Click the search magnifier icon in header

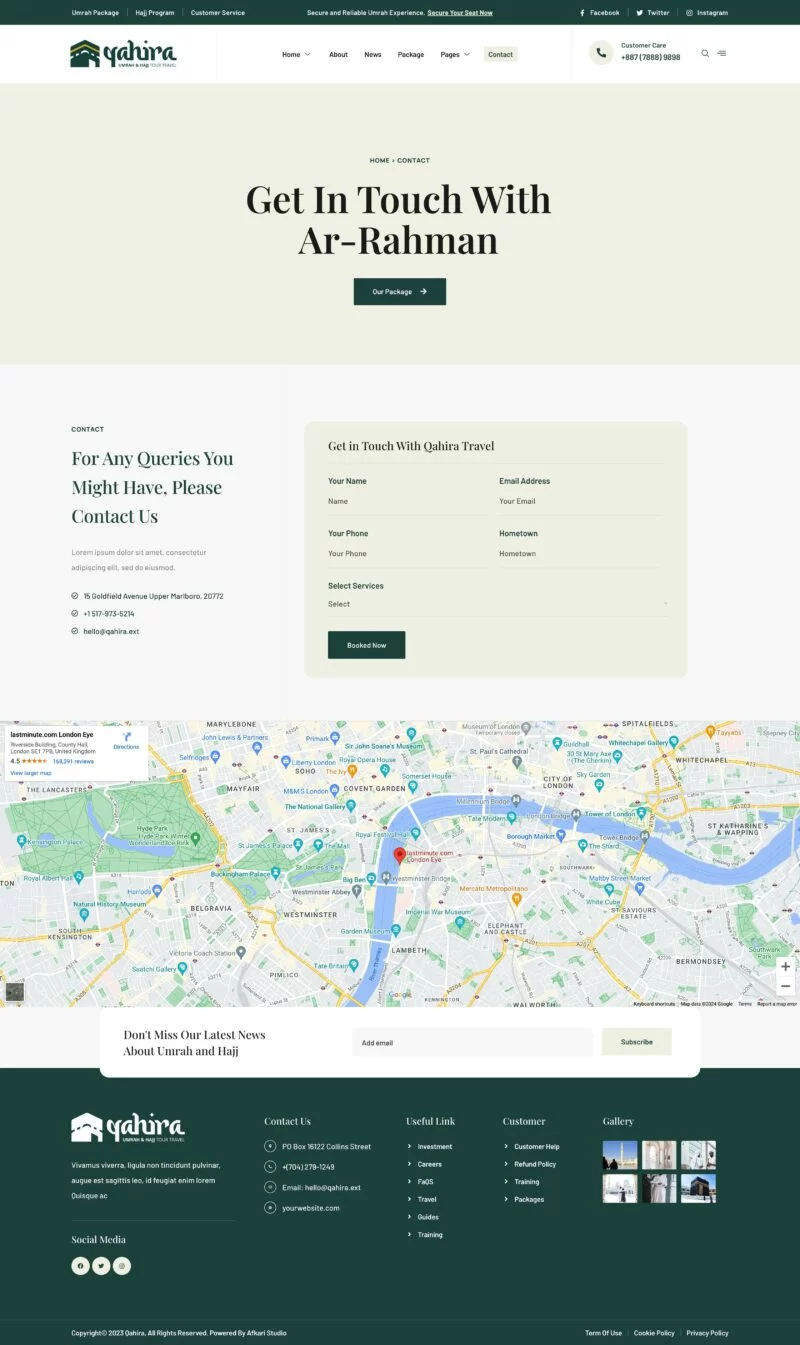point(705,54)
